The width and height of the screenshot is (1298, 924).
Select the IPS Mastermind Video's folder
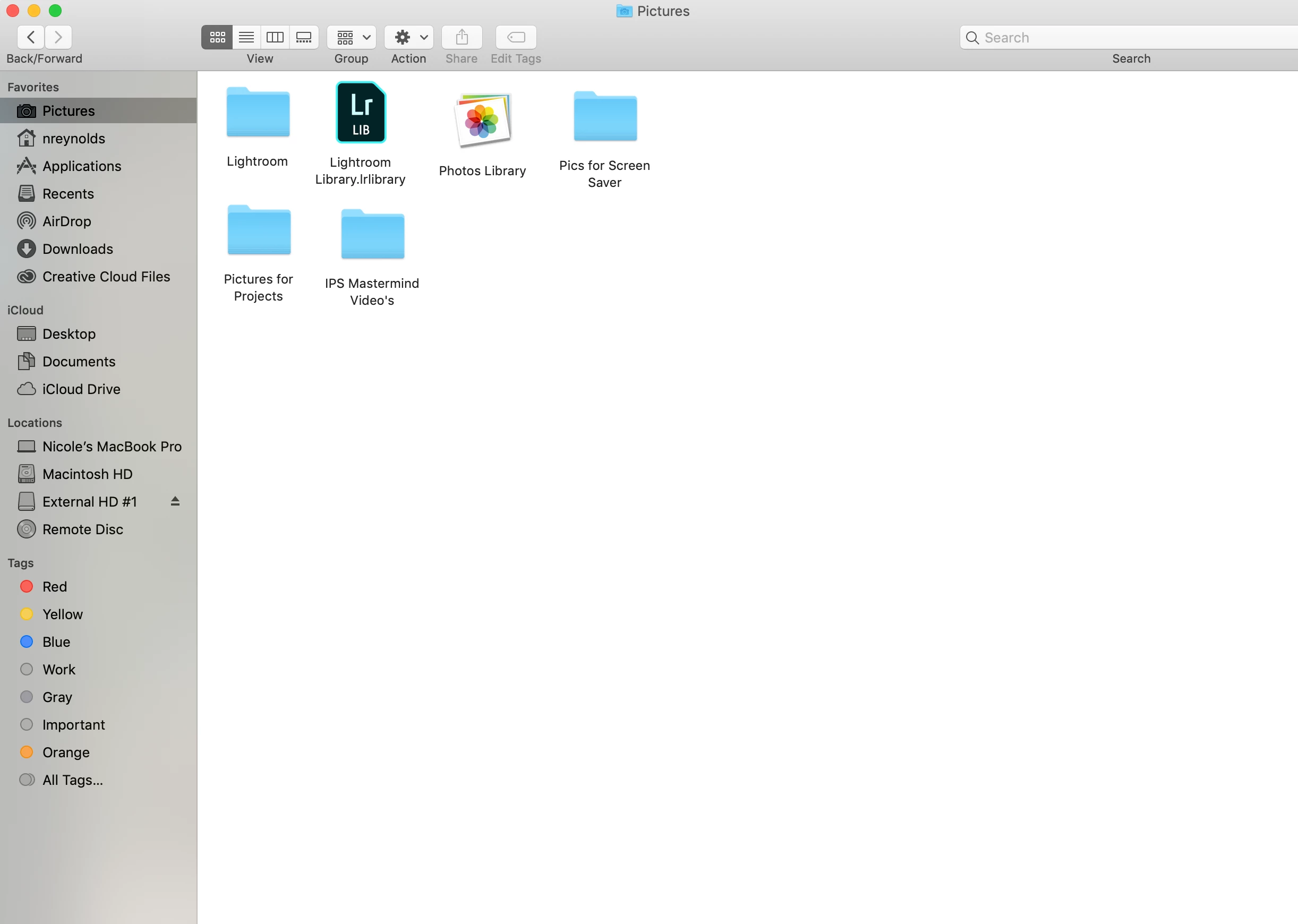tap(372, 234)
